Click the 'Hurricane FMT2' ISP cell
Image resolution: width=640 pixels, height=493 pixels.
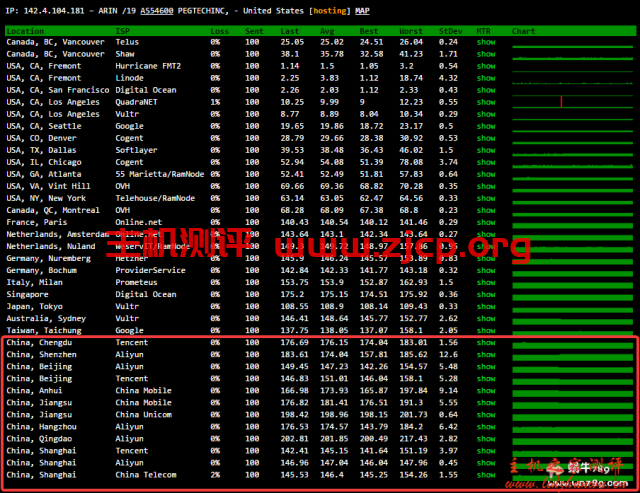pyautogui.click(x=148, y=66)
